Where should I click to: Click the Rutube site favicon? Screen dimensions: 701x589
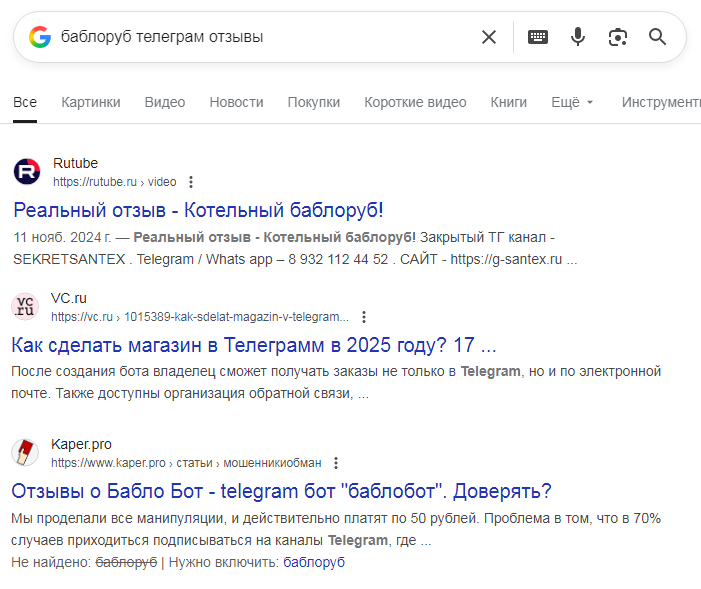(27, 172)
